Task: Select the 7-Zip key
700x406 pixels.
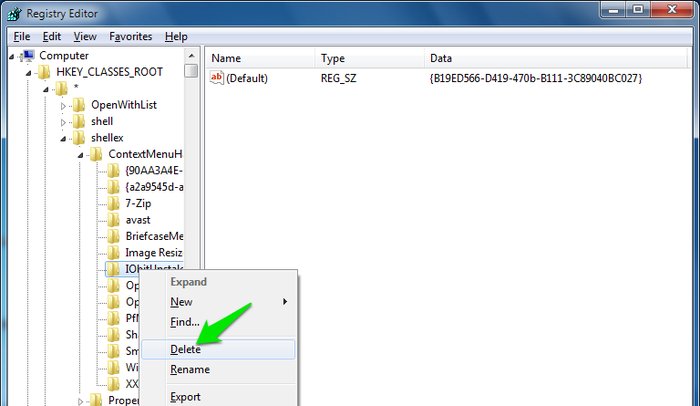Action: (138, 204)
